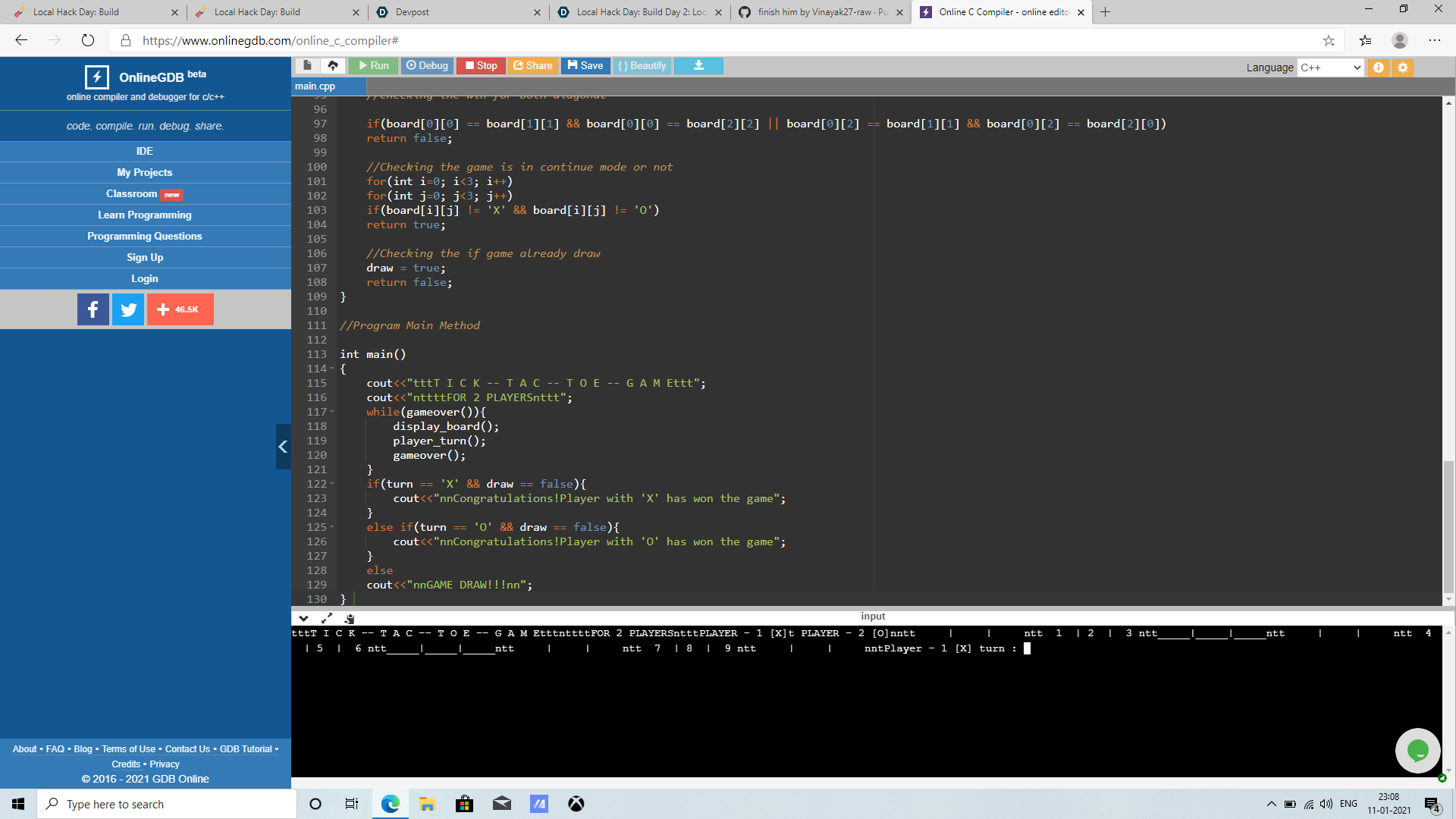Click the paste-from-clipboard icon above the console
1456x819 pixels.
(350, 619)
